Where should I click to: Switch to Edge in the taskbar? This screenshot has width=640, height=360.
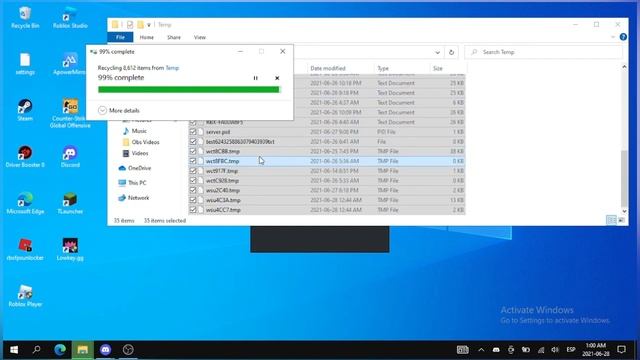click(60, 350)
